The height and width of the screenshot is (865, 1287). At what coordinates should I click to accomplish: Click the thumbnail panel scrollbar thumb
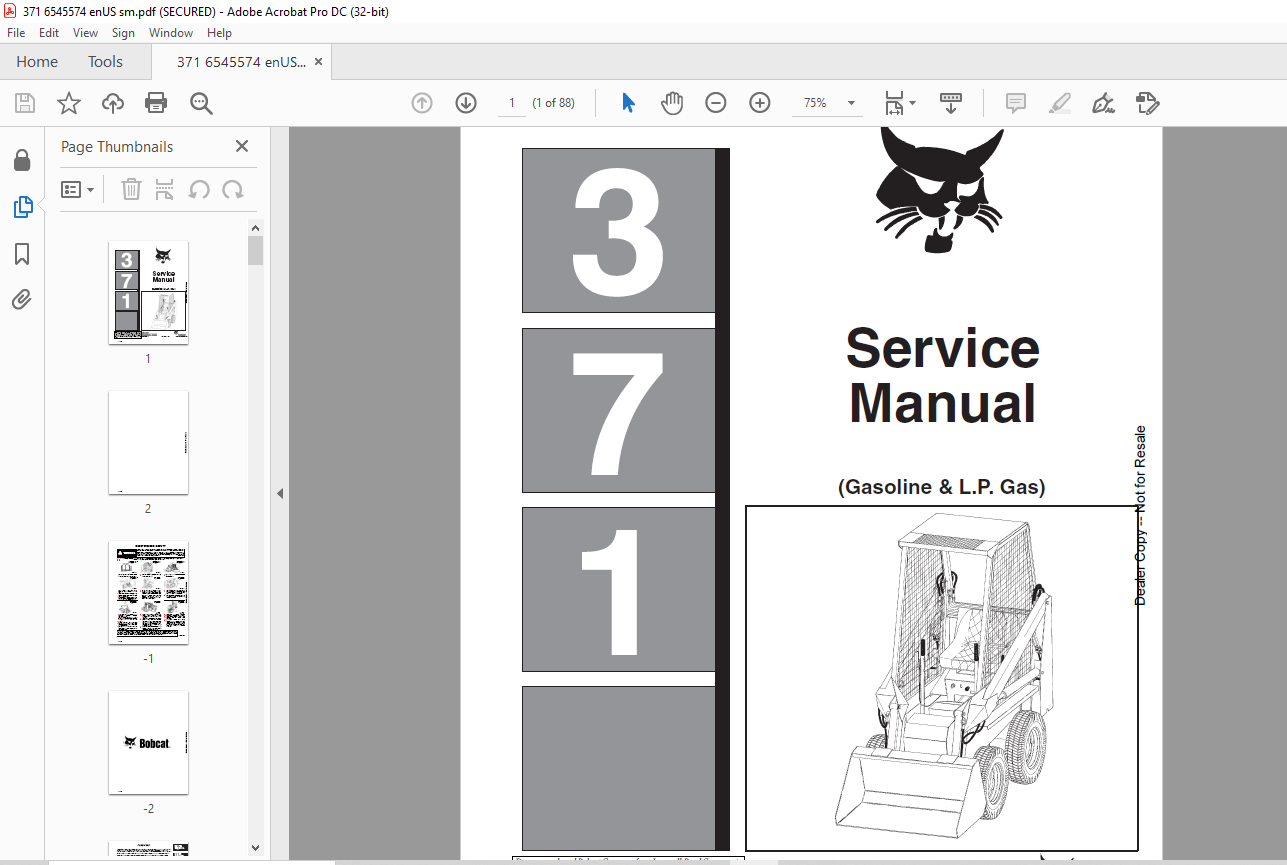pos(256,251)
